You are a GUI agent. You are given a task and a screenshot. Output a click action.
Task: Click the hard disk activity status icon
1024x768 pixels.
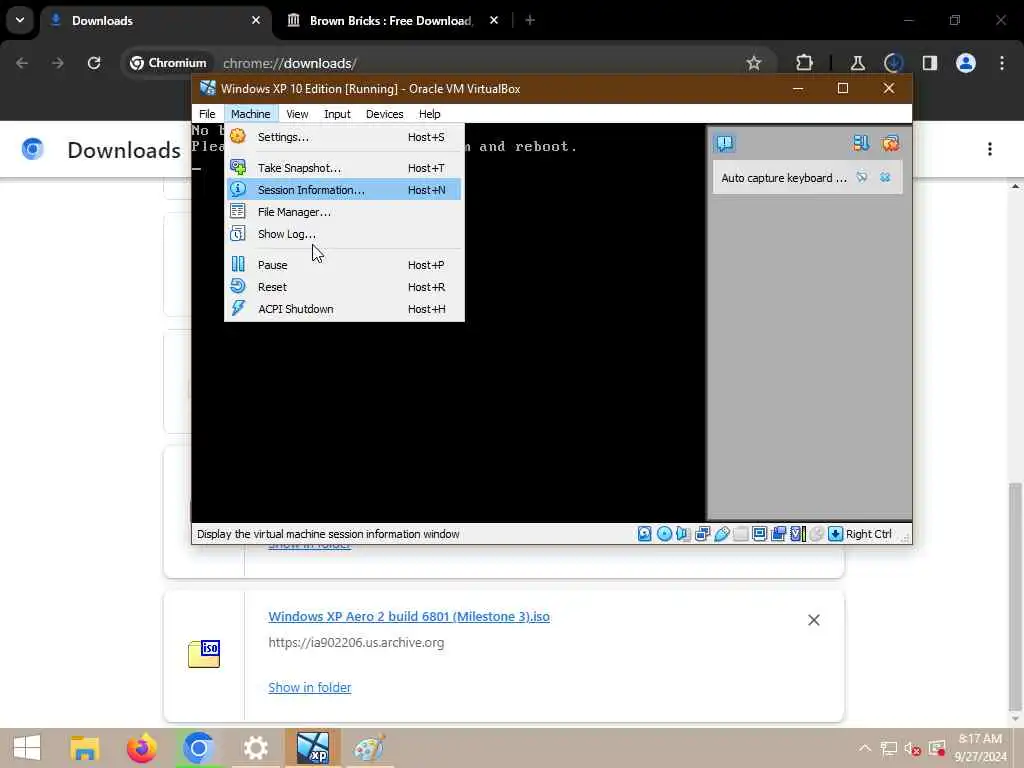(x=645, y=534)
